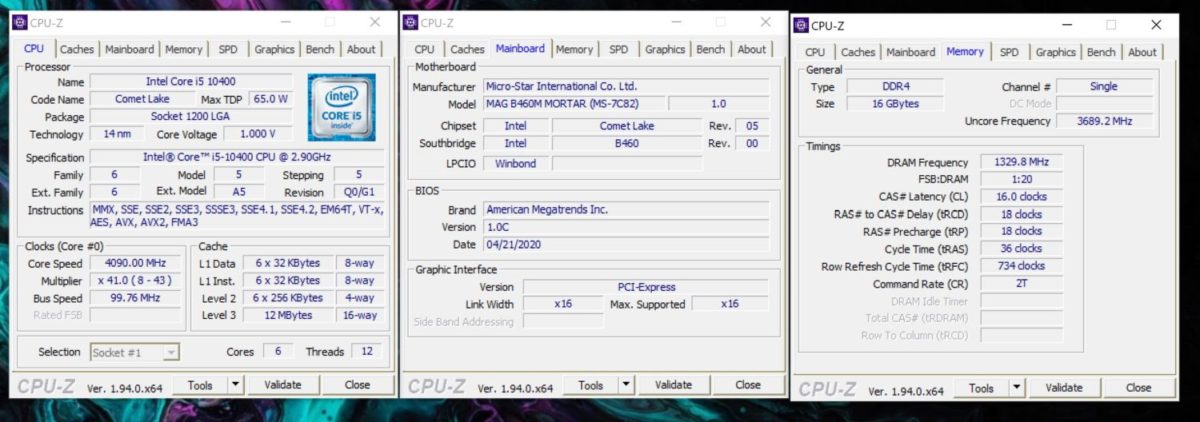Click Validate button in left CPU-Z window
This screenshot has width=1200, height=422.
pyautogui.click(x=282, y=384)
